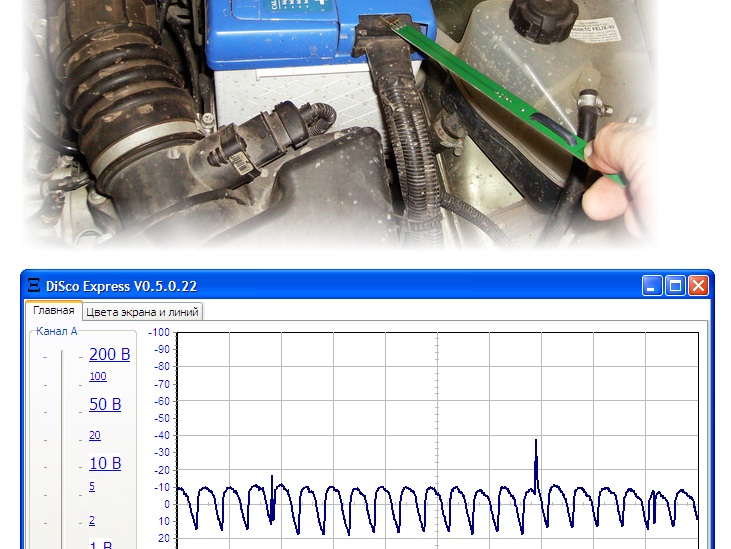Open the Цвета экрана и линий tab
The height and width of the screenshot is (549, 731).
(x=142, y=312)
